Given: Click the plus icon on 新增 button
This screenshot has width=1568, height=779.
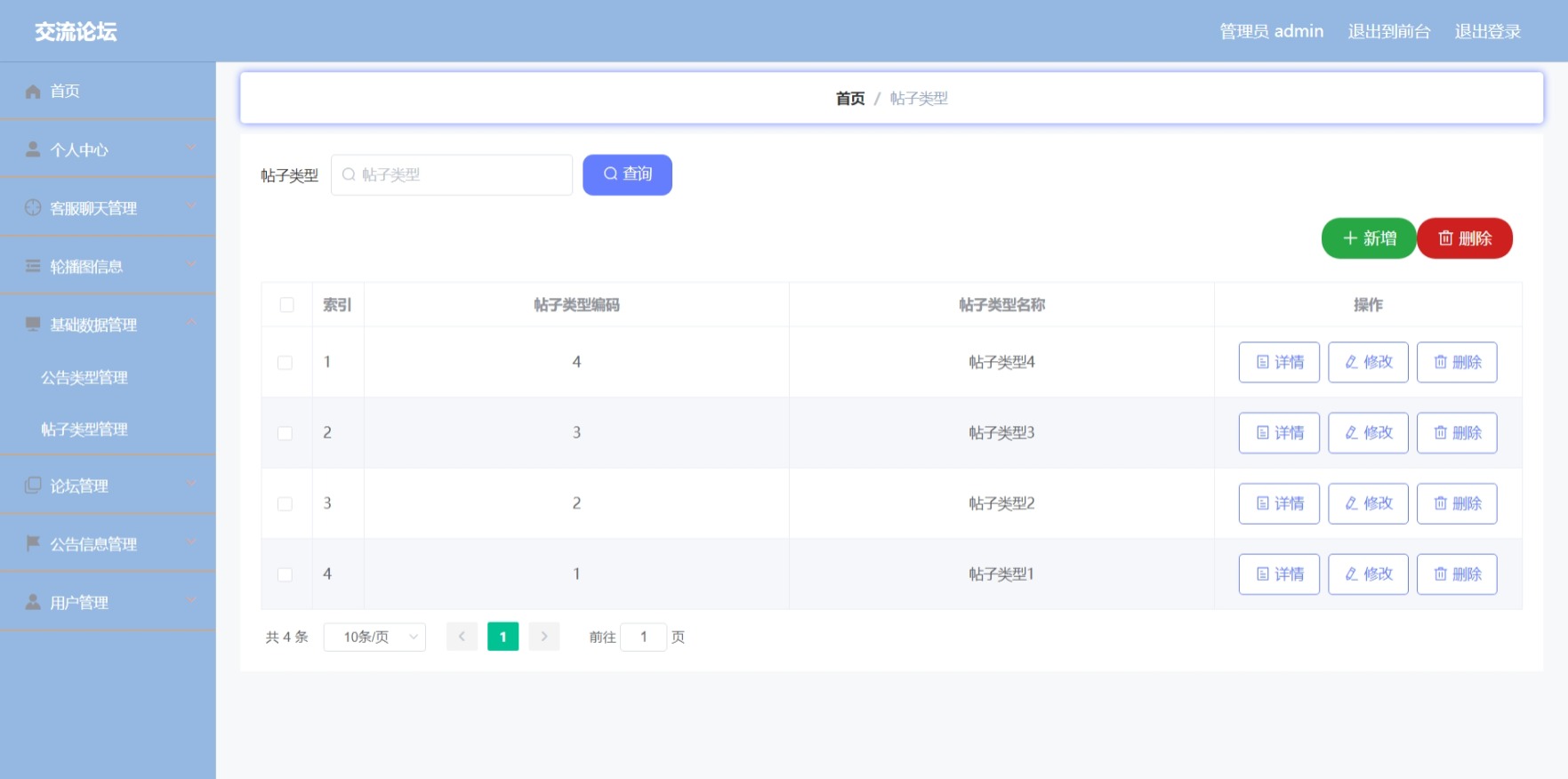Looking at the screenshot, I should pos(1350,238).
